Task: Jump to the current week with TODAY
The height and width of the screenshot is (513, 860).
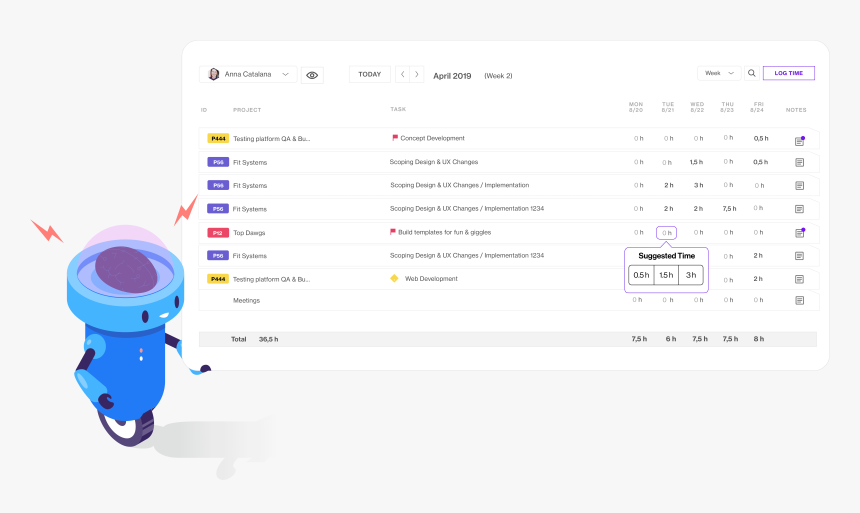Action: [370, 75]
